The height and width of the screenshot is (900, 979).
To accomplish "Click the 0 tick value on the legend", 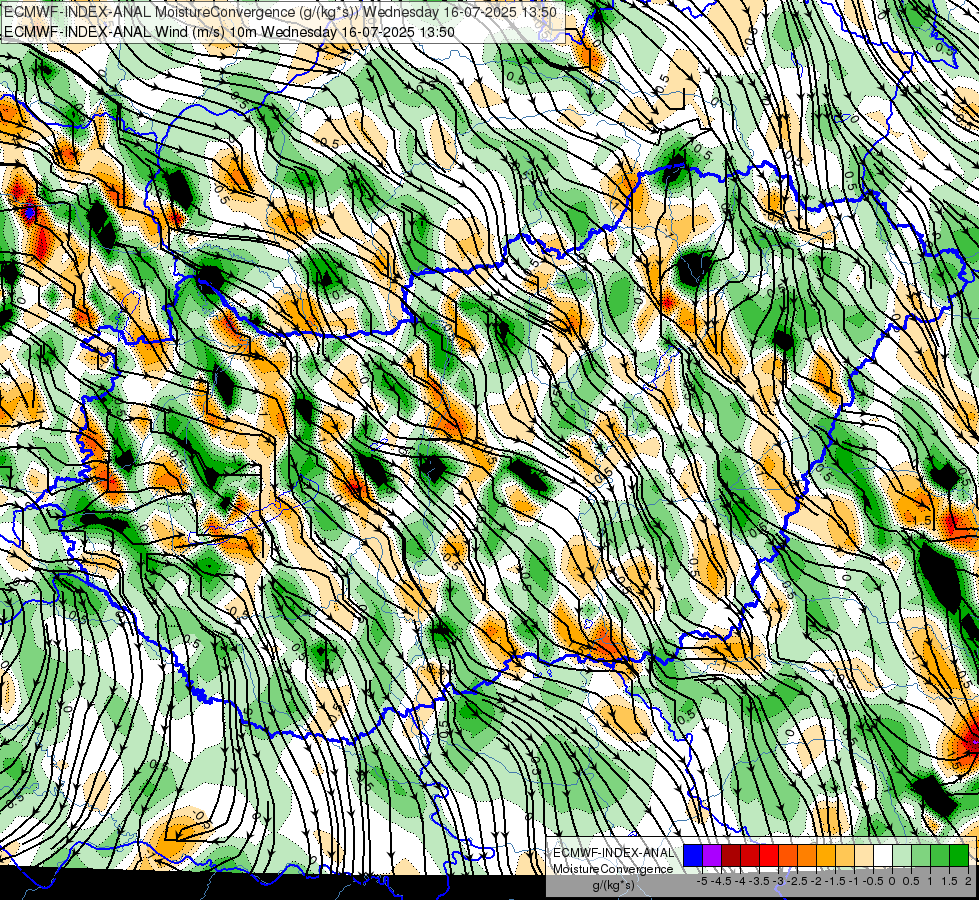I will (x=892, y=881).
